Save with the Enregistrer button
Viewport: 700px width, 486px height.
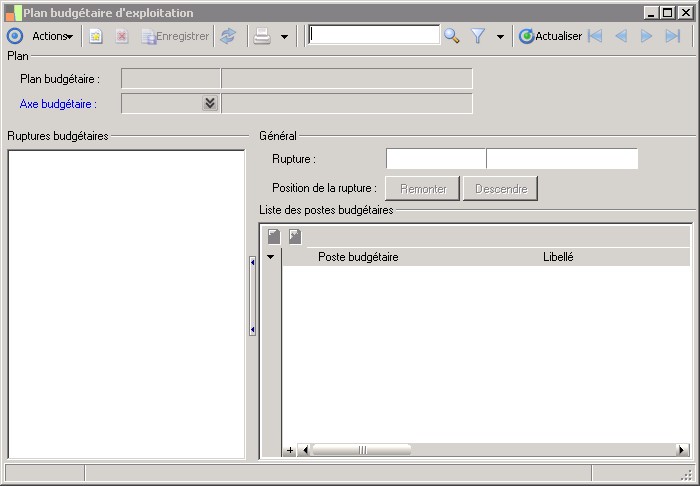175,36
